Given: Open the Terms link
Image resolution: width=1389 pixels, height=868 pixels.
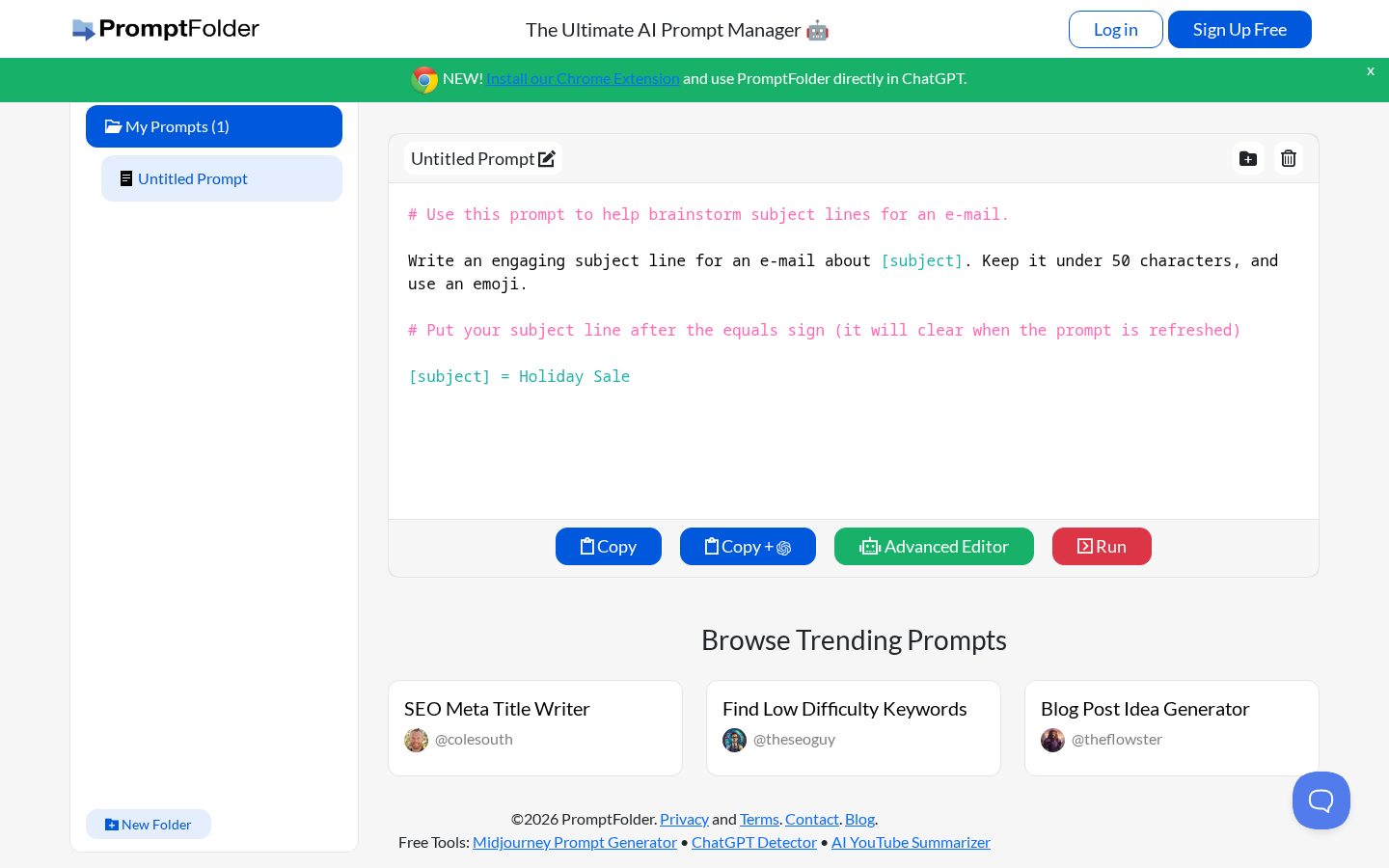Looking at the screenshot, I should pyautogui.click(x=759, y=819).
